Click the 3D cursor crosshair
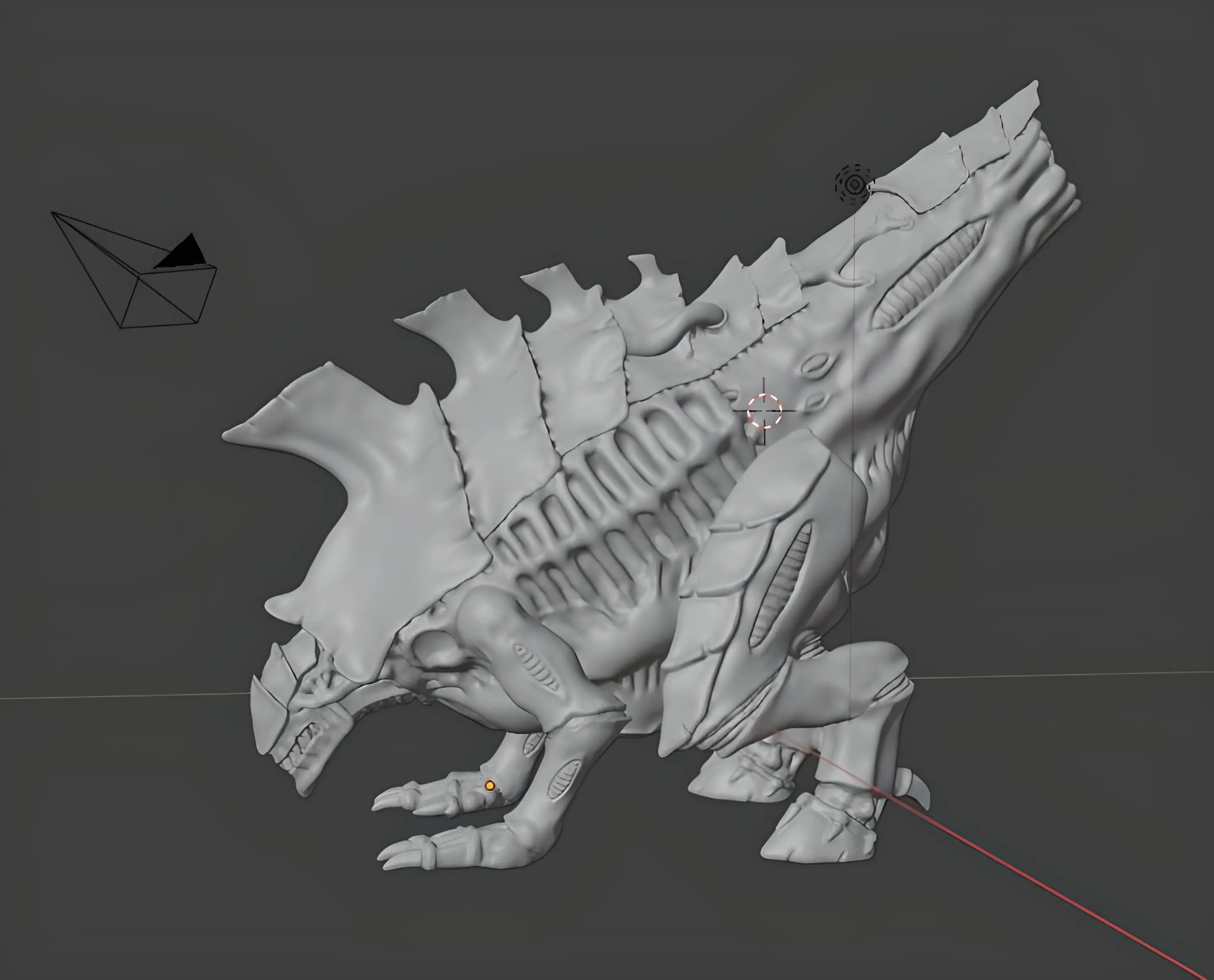The height and width of the screenshot is (980, 1214). [x=764, y=411]
